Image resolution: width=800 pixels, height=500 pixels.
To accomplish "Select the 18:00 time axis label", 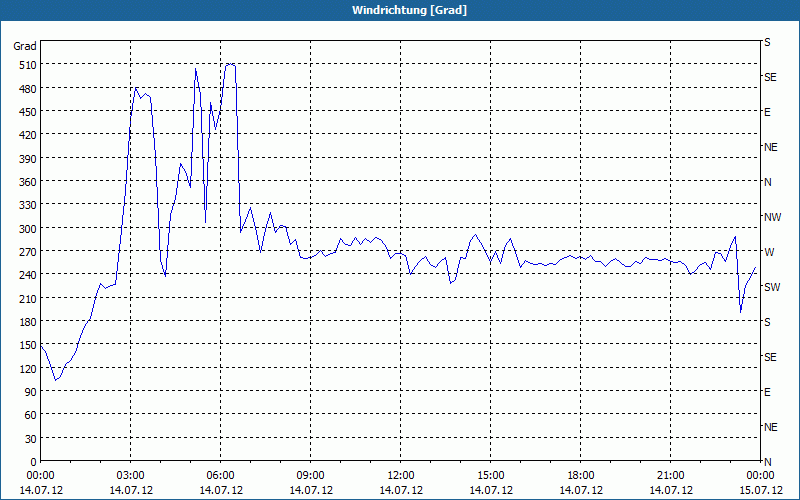I will tap(581, 476).
